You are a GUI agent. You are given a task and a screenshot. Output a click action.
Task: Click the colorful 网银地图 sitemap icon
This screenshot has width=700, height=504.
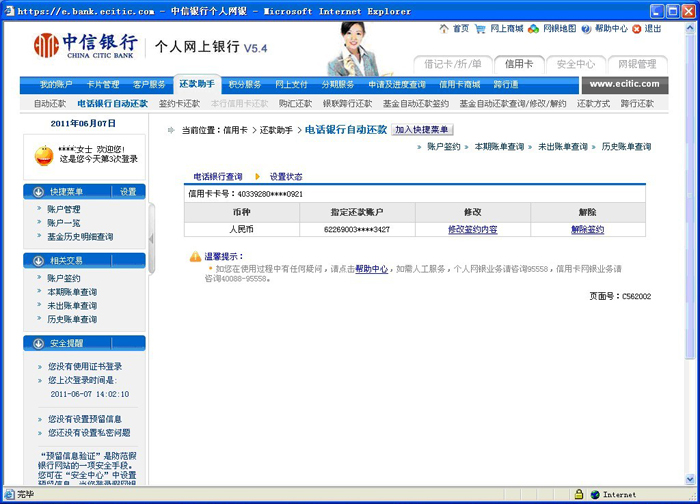[535, 29]
